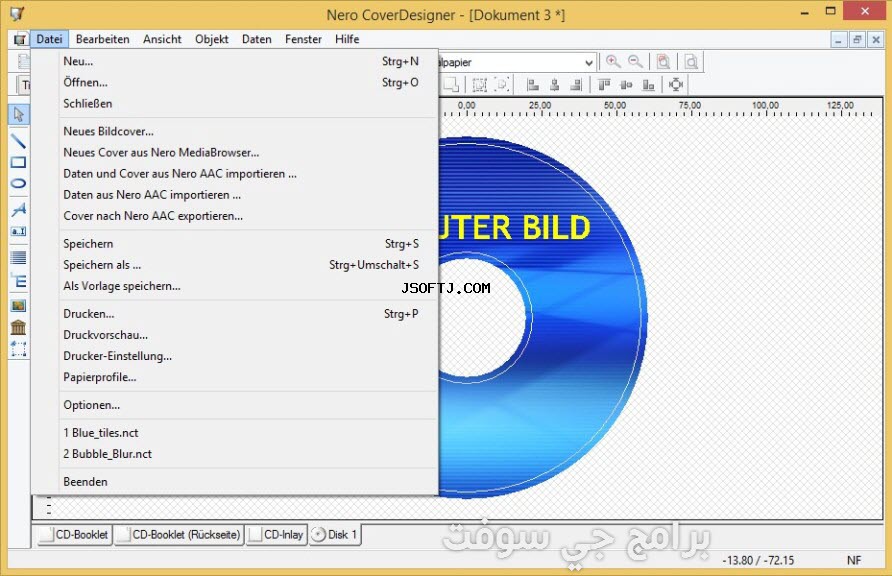The height and width of the screenshot is (576, 892).
Task: Align objects to the bottom edge
Action: click(648, 85)
